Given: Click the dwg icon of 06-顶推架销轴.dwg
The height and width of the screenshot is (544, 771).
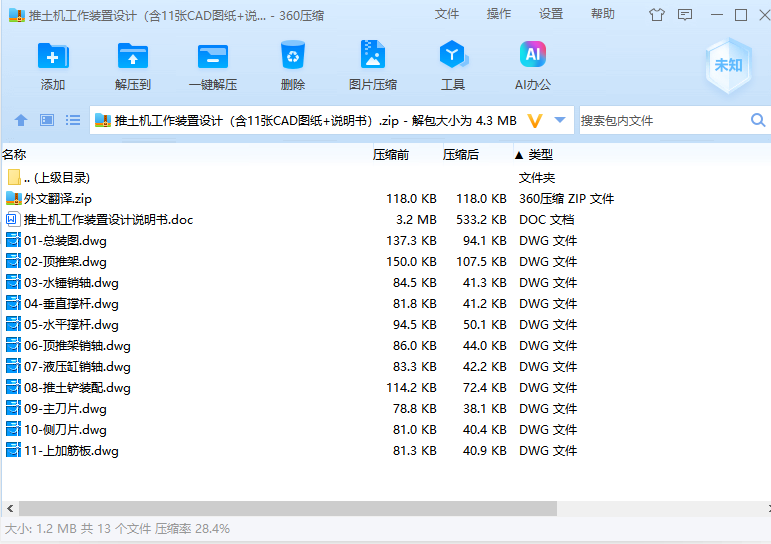Looking at the screenshot, I should click(13, 345).
